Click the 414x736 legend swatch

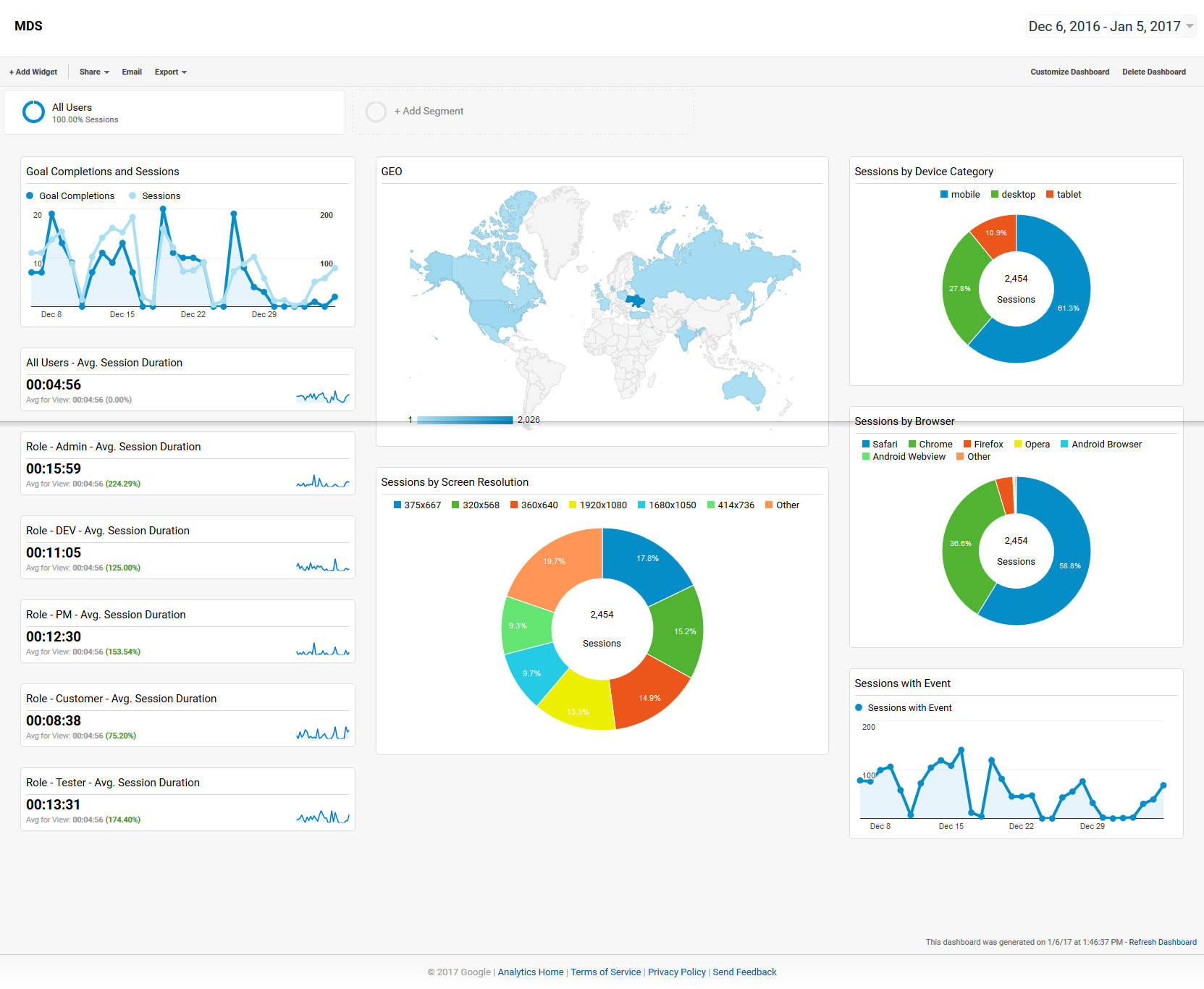click(x=711, y=505)
